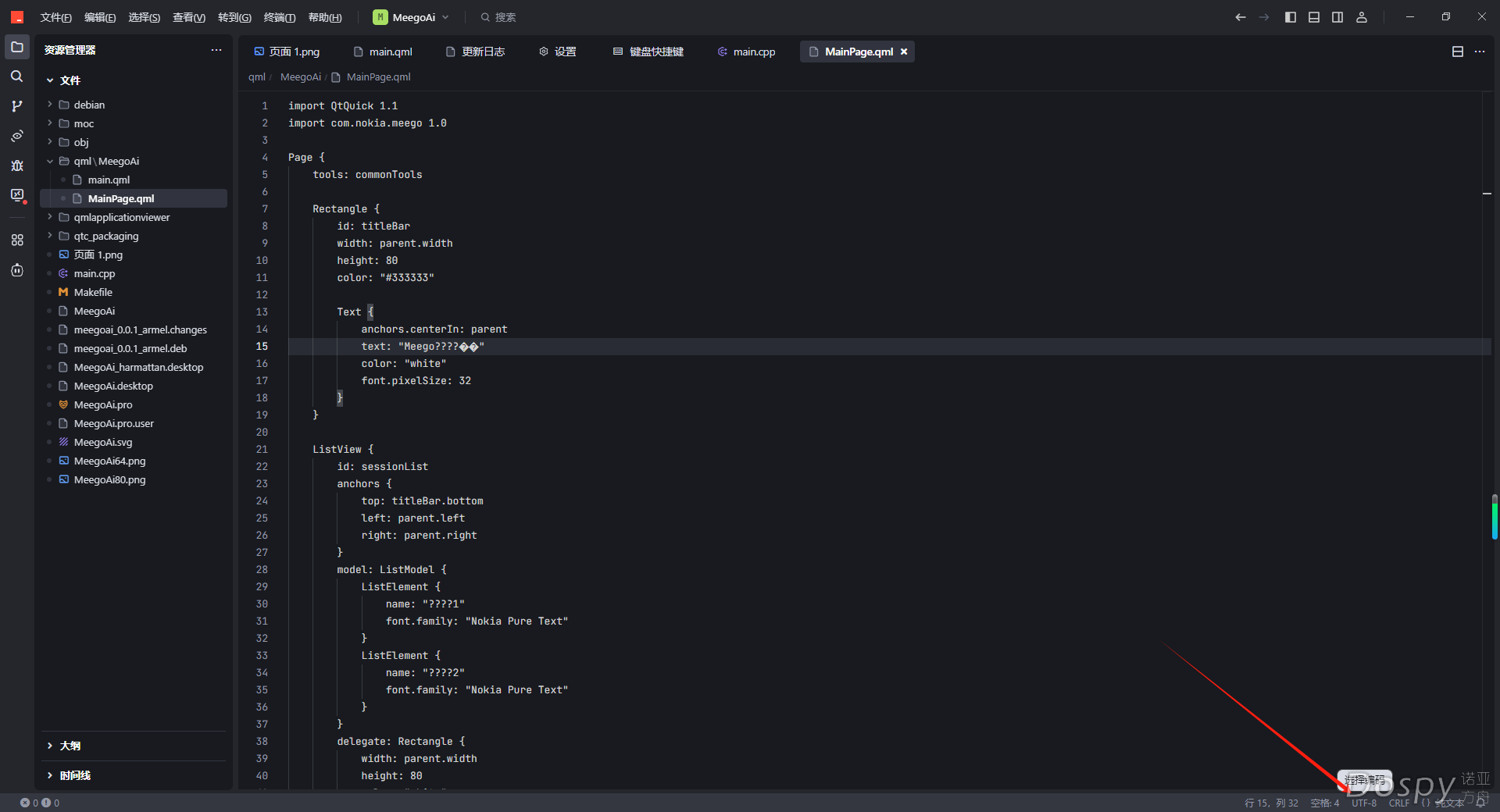Expand the obj folder
Image resolution: width=1500 pixels, height=812 pixels.
[50, 142]
